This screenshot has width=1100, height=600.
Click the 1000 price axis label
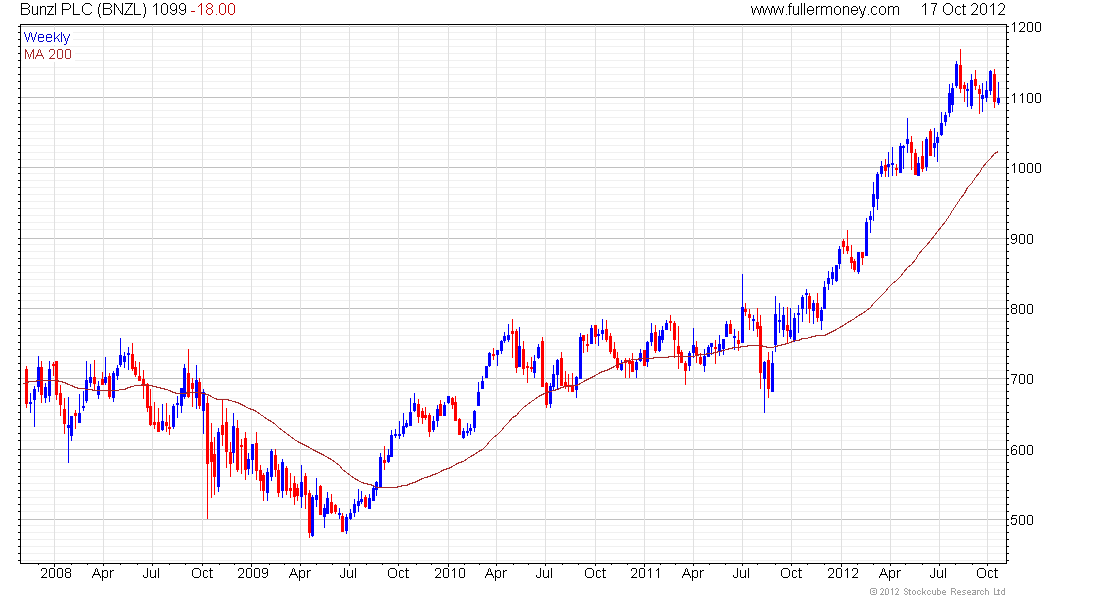tap(1025, 168)
